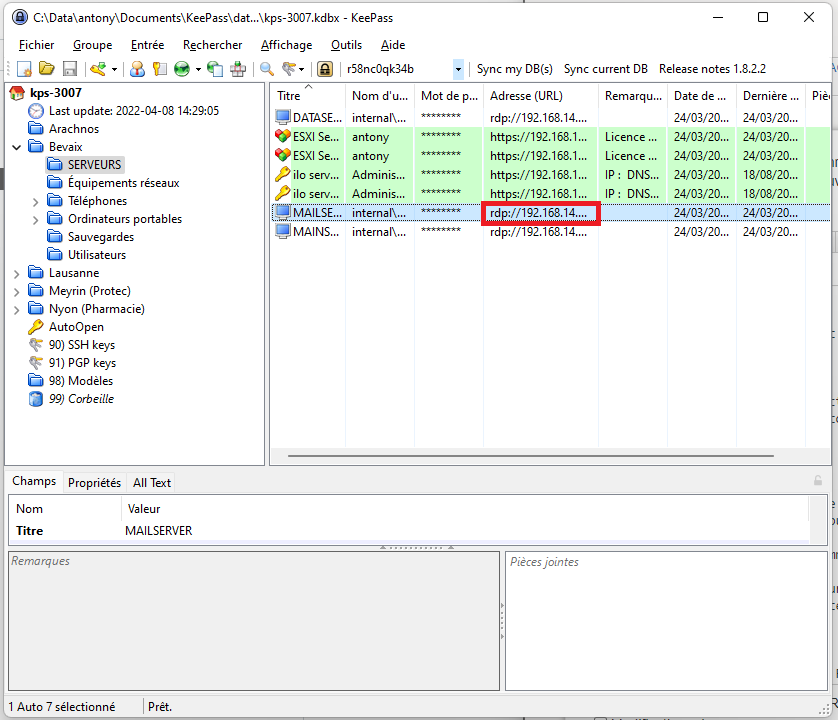Expand the Téléphones group
838x720 pixels.
pyautogui.click(x=35, y=202)
